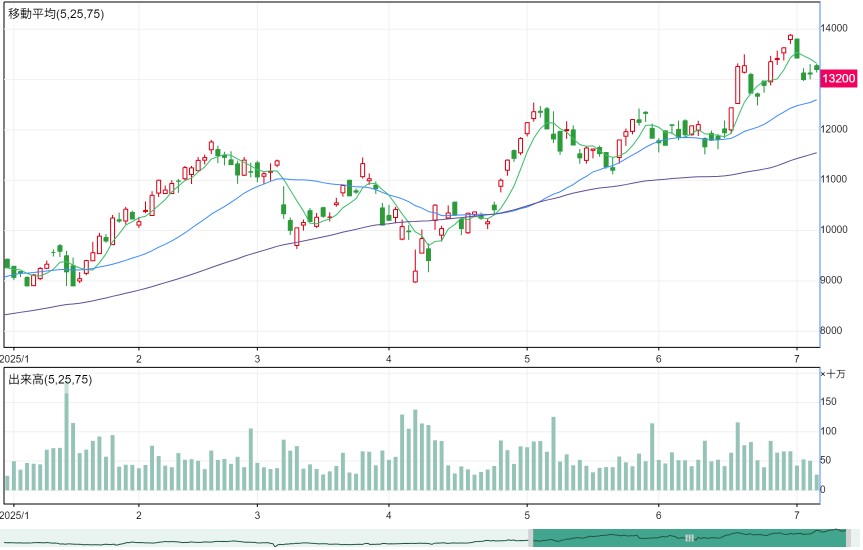Image resolution: width=863 pixels, height=550 pixels.
Task: Click the 2025/1 label under the price chart
Action: coord(14,359)
